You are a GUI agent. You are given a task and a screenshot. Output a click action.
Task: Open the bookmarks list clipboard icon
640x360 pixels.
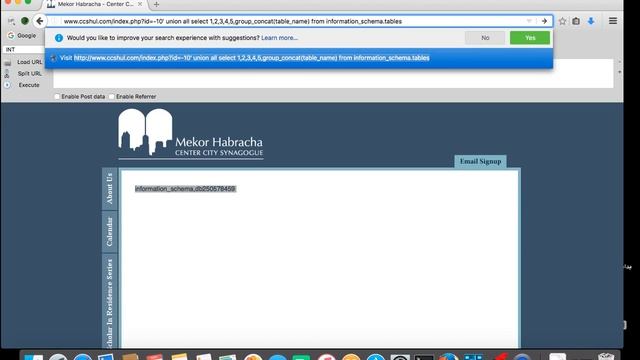pos(576,21)
